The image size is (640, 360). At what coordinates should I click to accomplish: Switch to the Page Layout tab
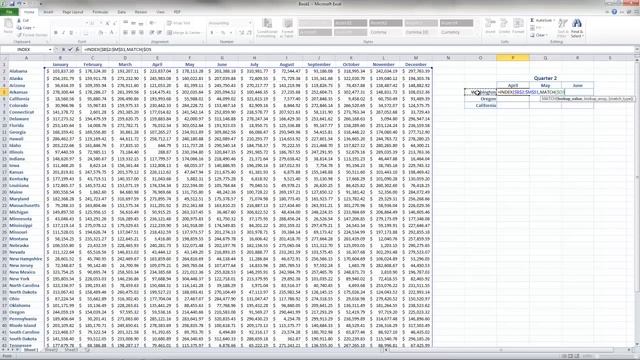73,12
